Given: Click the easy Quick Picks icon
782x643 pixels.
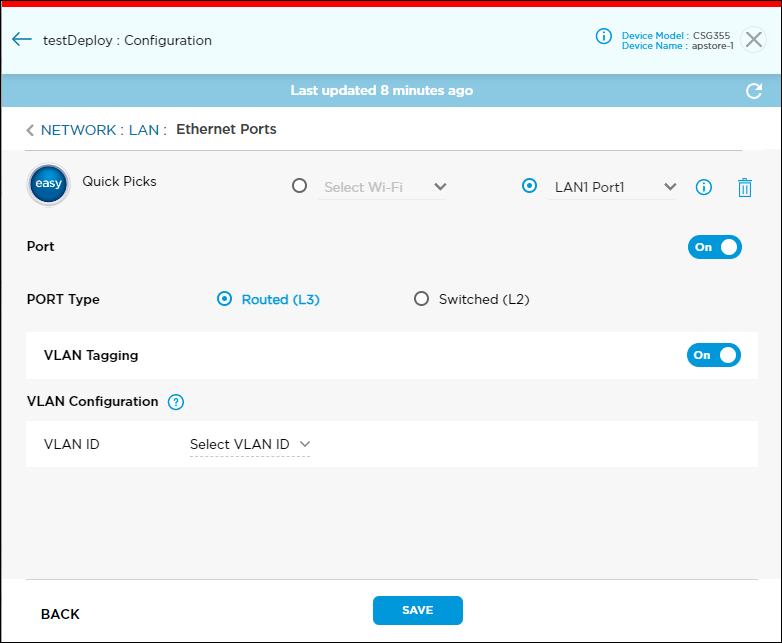Looking at the screenshot, I should [x=48, y=186].
